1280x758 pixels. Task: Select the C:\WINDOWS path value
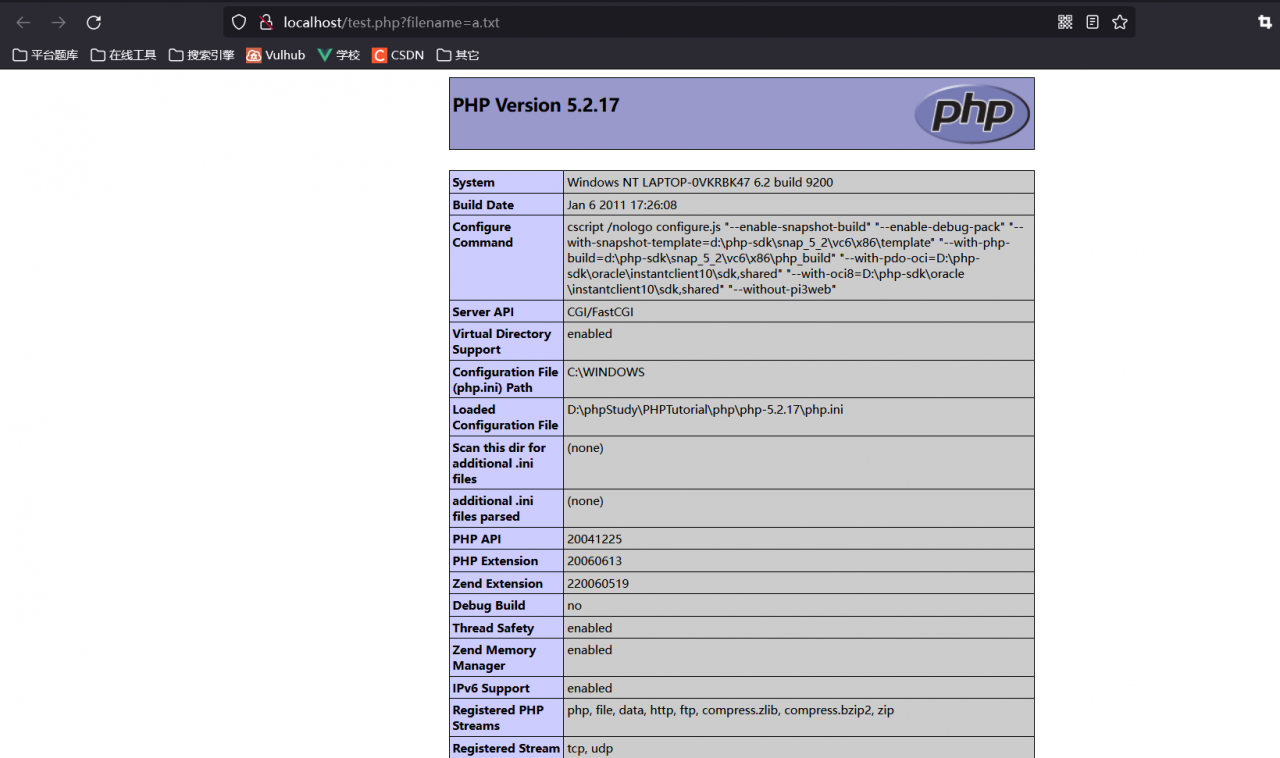coord(606,372)
